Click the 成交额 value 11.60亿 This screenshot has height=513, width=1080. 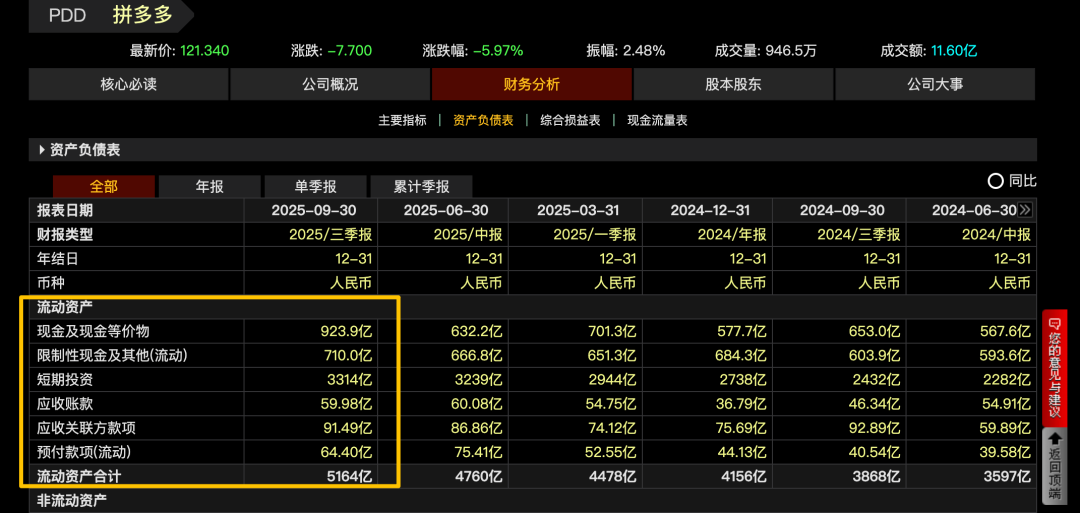(954, 50)
